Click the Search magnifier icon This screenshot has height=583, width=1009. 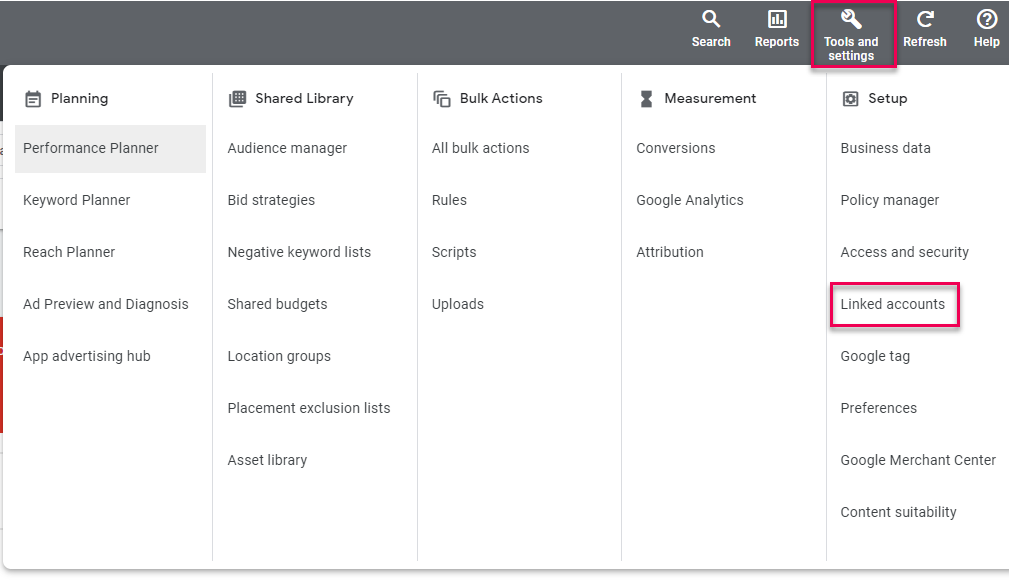pos(711,20)
